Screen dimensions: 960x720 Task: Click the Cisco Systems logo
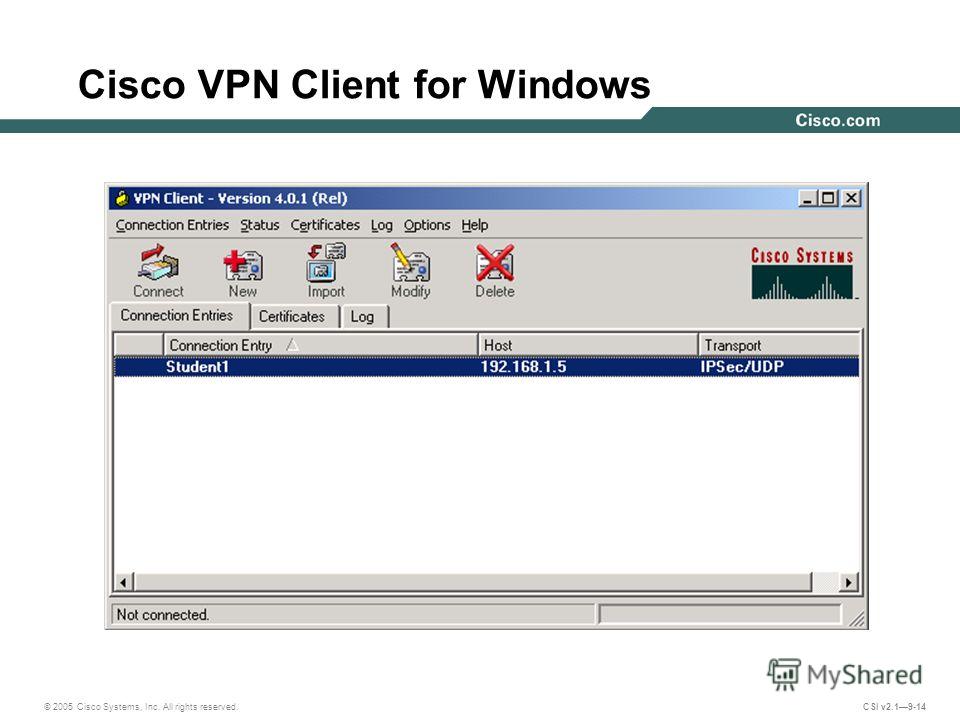click(802, 273)
